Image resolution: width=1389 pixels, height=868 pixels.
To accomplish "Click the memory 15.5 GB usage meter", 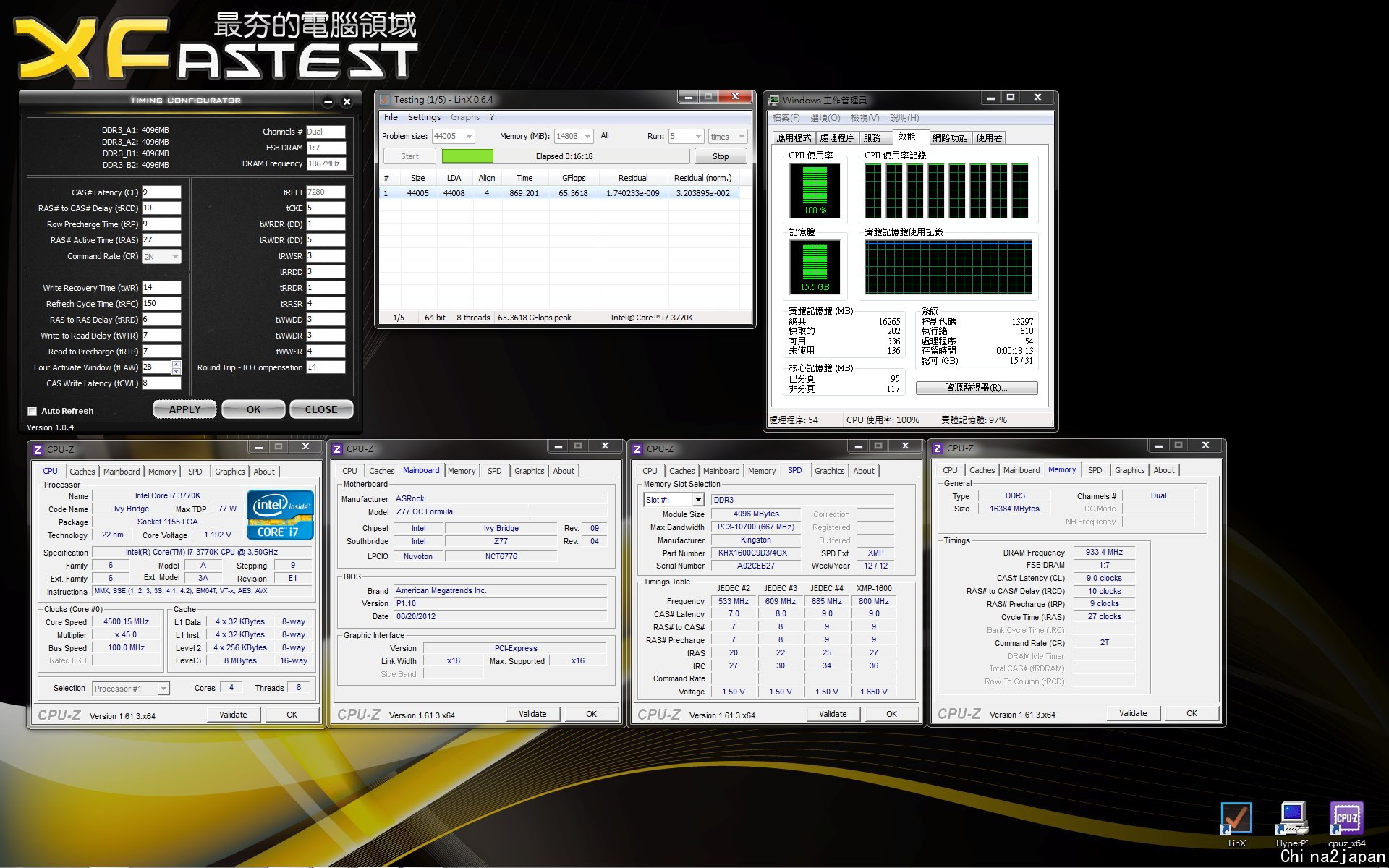I will pyautogui.click(x=815, y=268).
